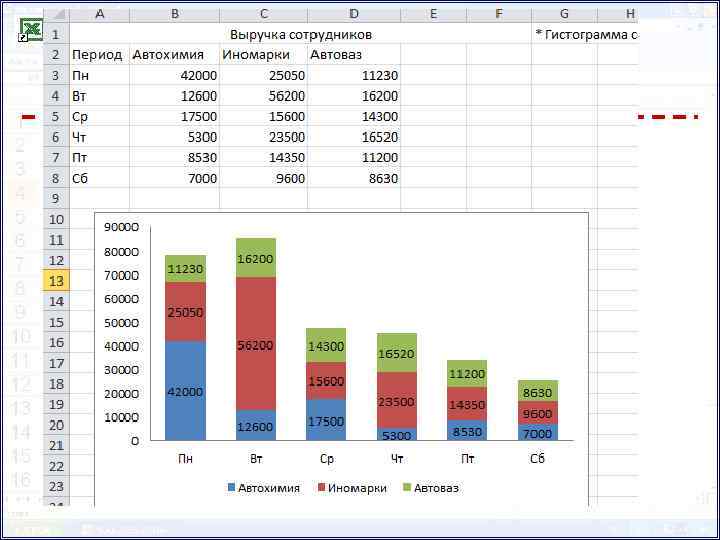Click green legend swatch for Автоваз
The image size is (720, 540).
(406, 488)
